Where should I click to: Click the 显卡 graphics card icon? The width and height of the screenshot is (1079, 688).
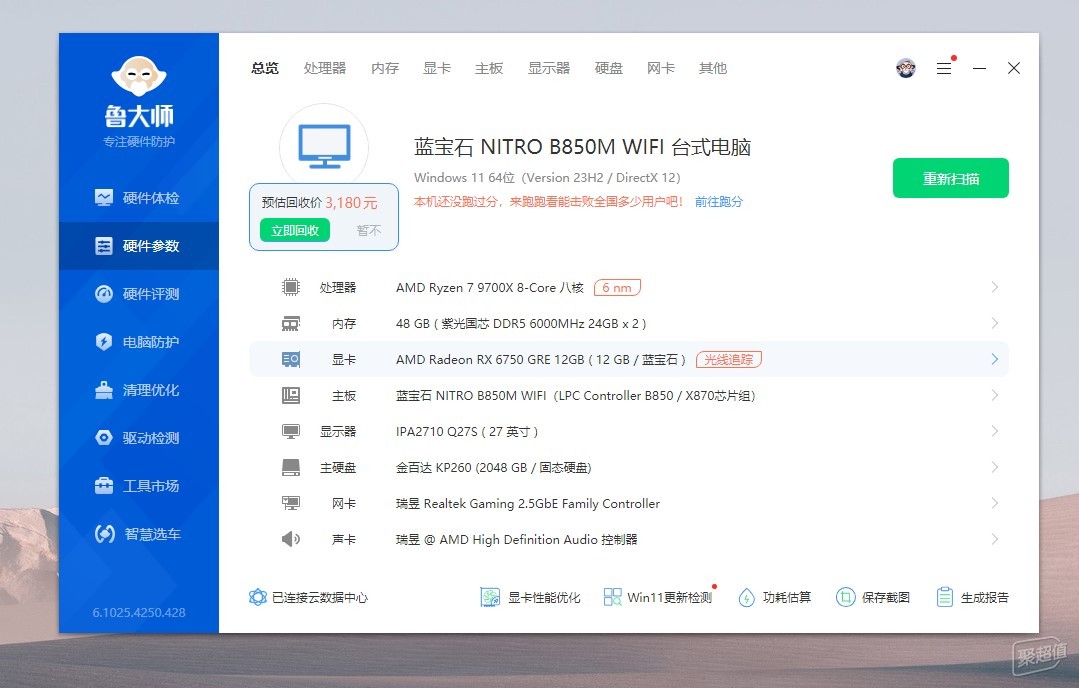click(291, 359)
